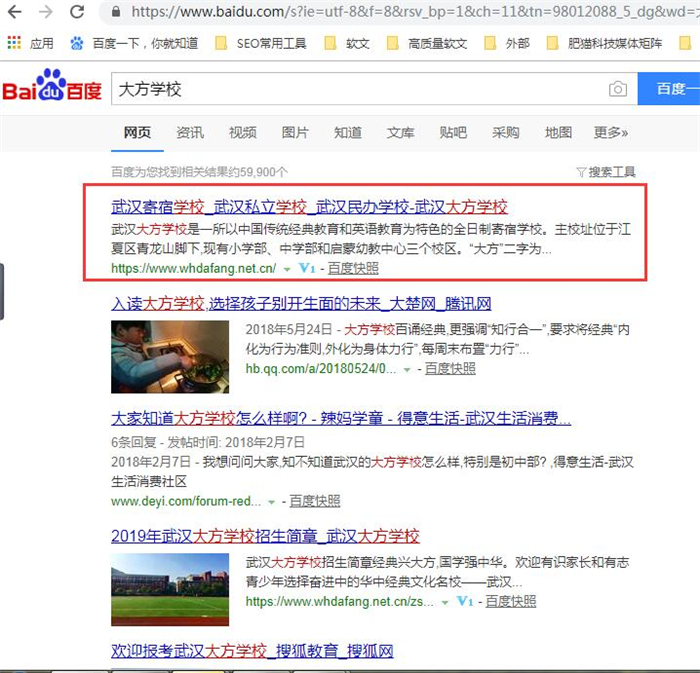Switch to the 视频 tab
Image resolution: width=700 pixels, height=673 pixels.
coord(242,133)
